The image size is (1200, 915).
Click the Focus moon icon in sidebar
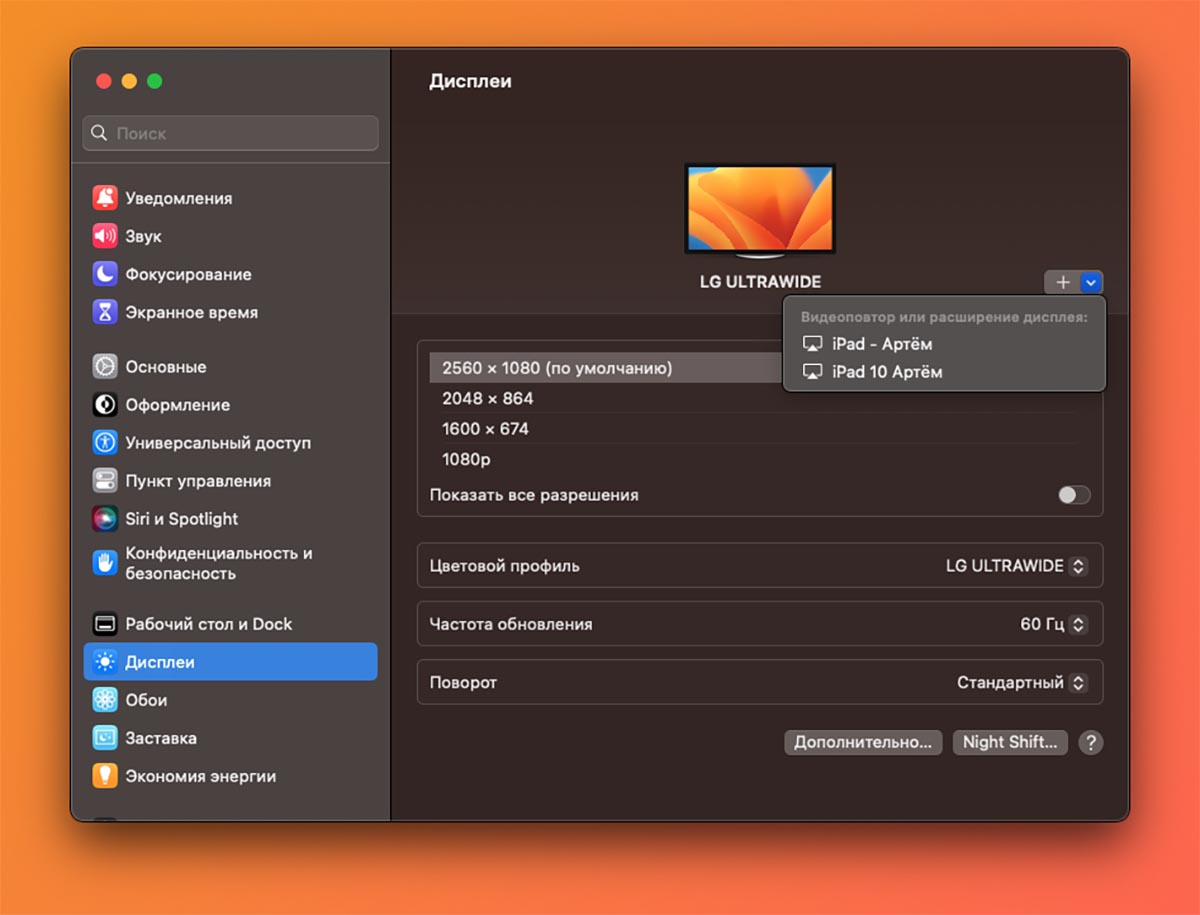click(x=105, y=274)
